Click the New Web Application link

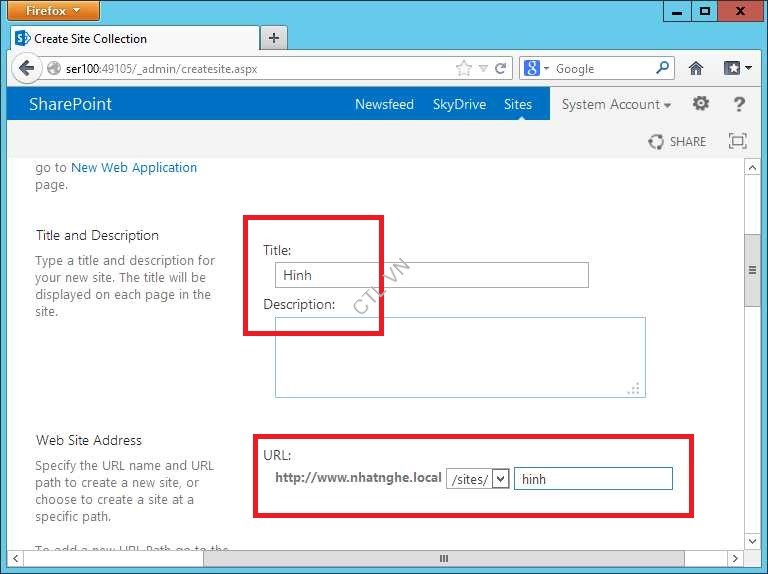point(134,168)
